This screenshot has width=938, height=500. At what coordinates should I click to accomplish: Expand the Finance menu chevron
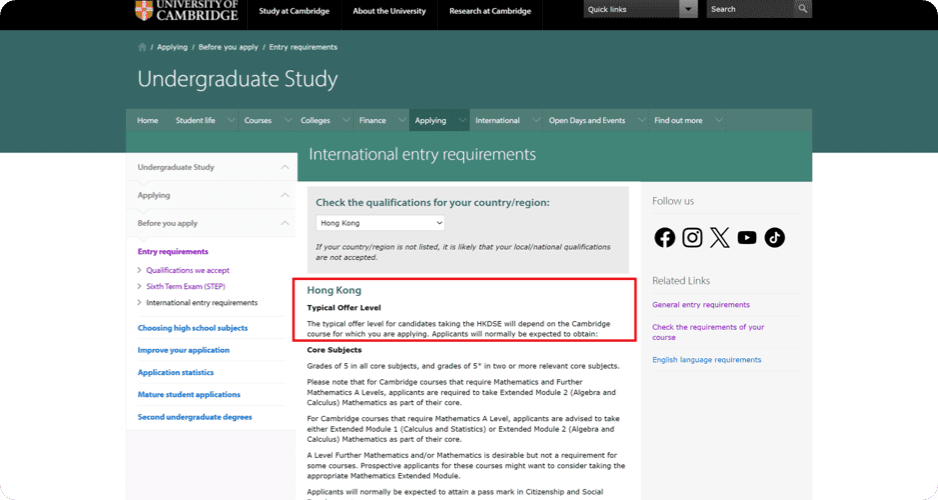coord(401,120)
